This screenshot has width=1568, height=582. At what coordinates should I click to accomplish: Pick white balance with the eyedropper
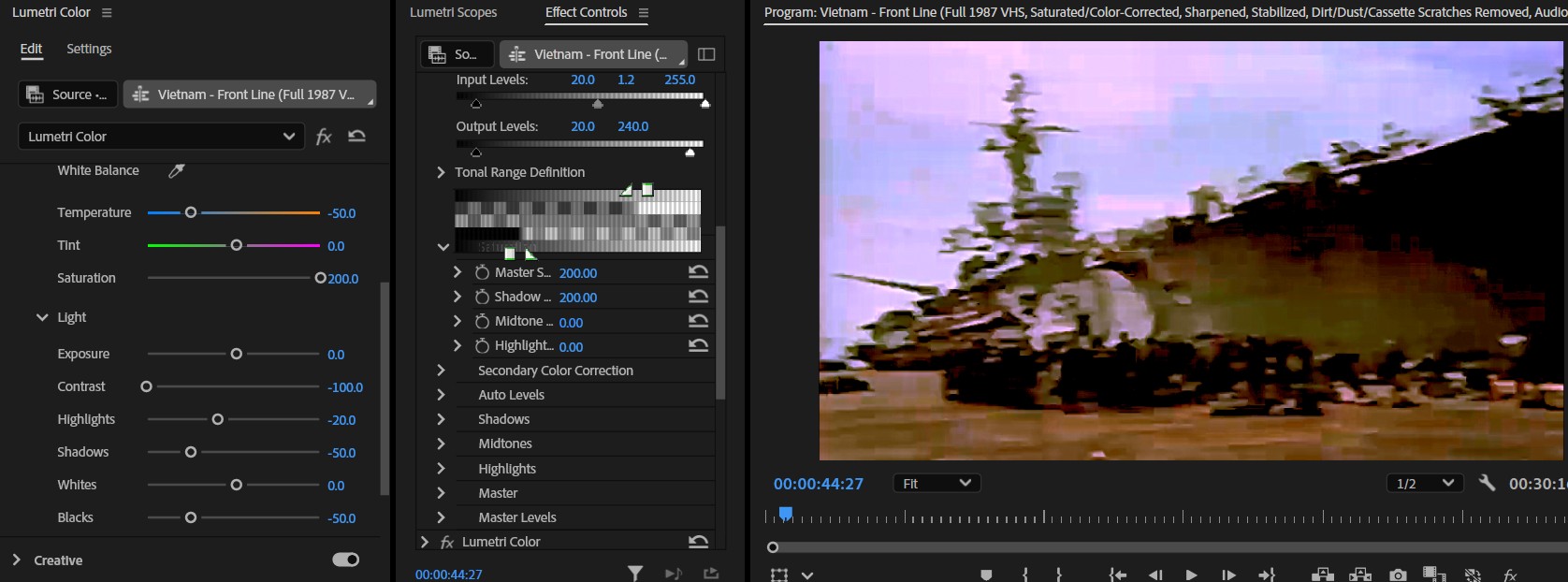coord(176,170)
